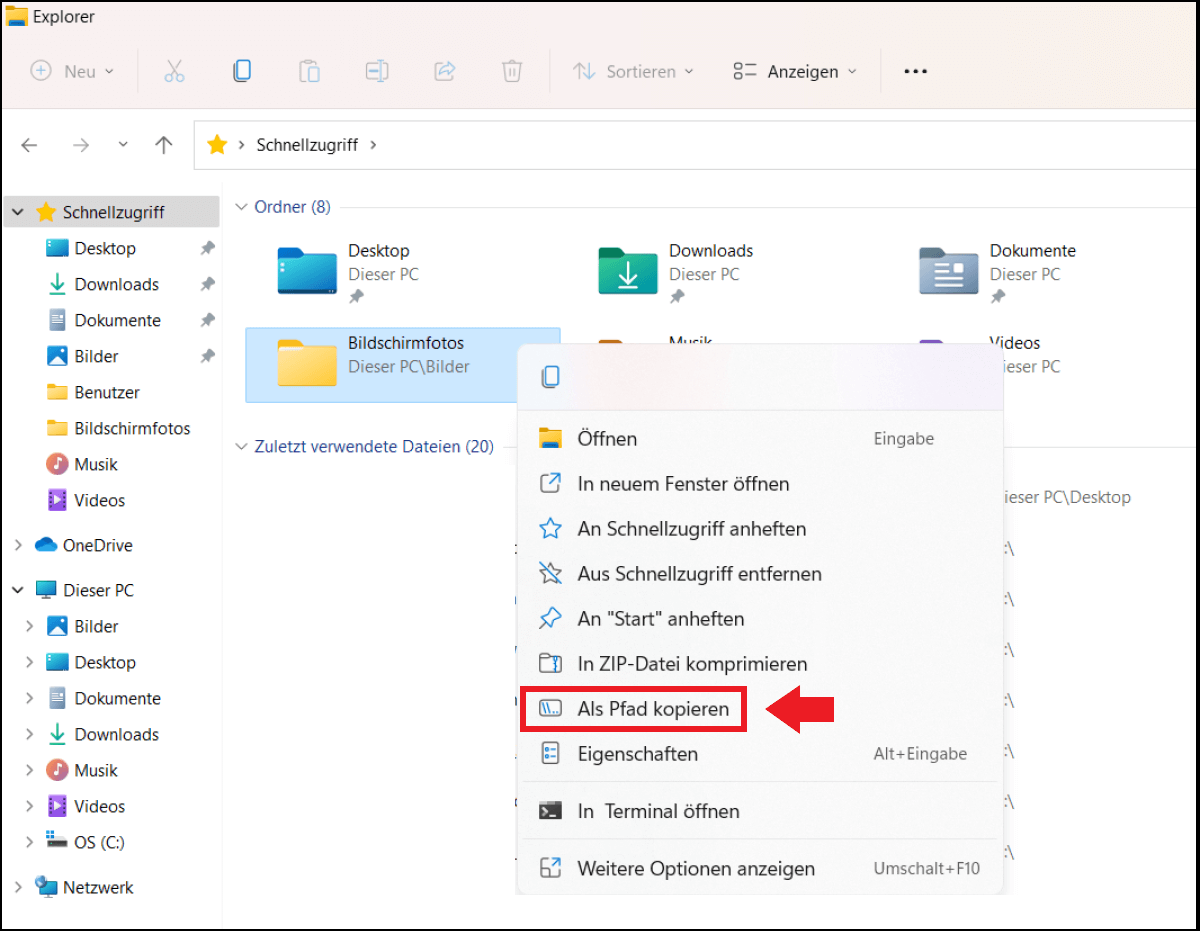Click Schnellzugriff in the address bar

[x=307, y=145]
